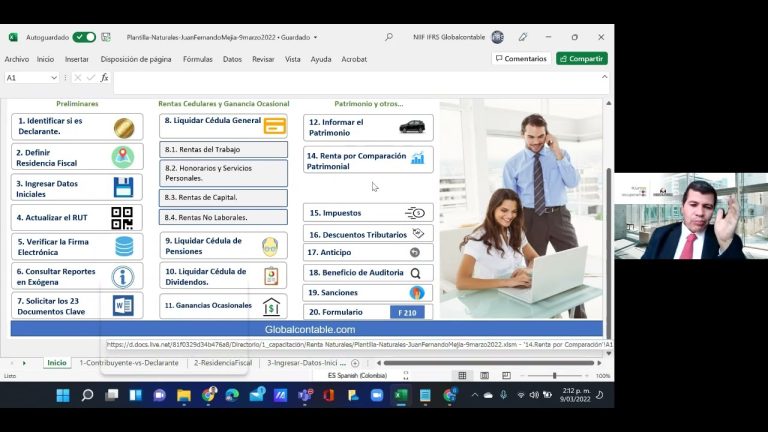The height and width of the screenshot is (432, 768).
Task: Click the map pin icon for Residencia Fiscal
Action: [122, 157]
